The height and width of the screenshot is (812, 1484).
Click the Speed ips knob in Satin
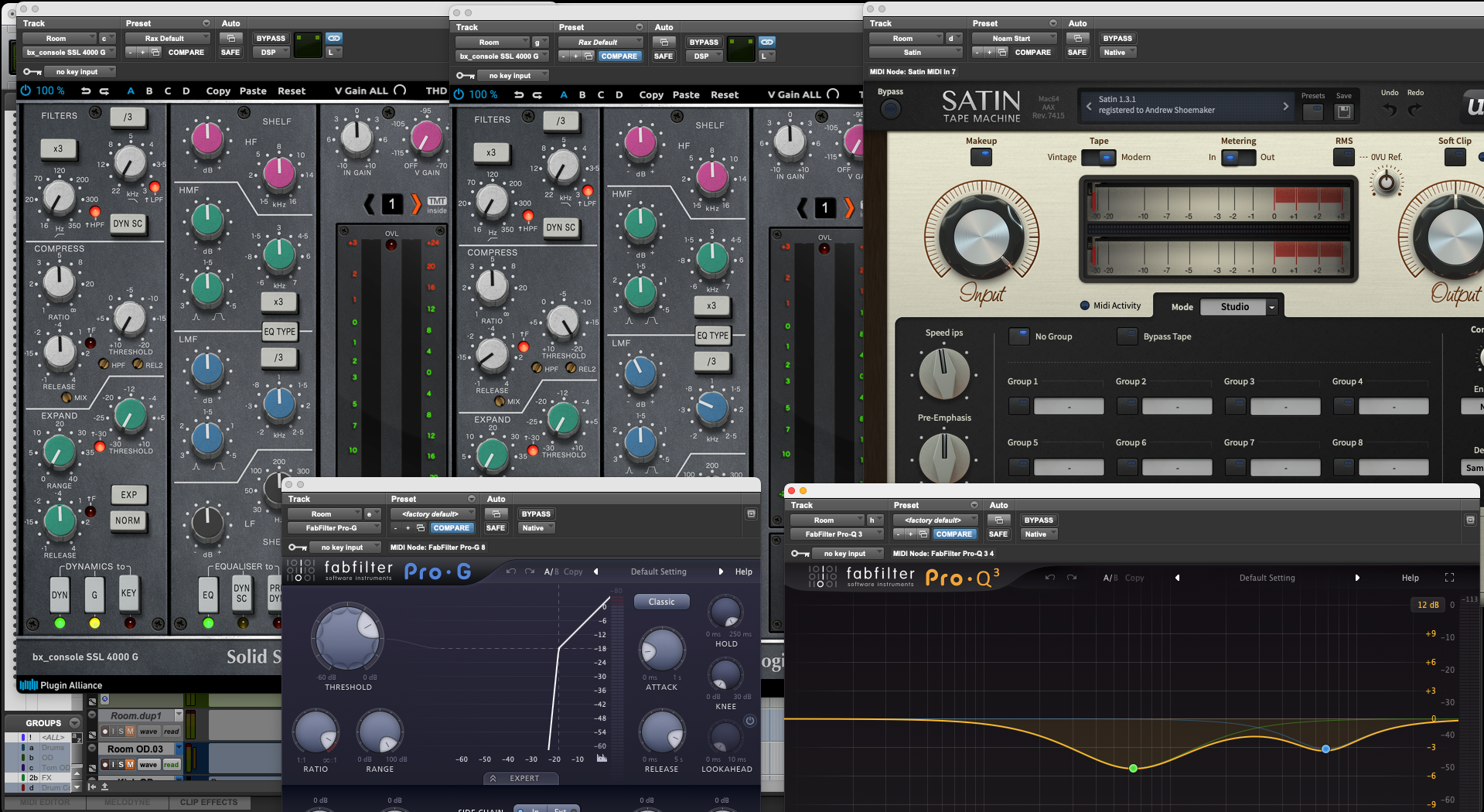tap(943, 374)
